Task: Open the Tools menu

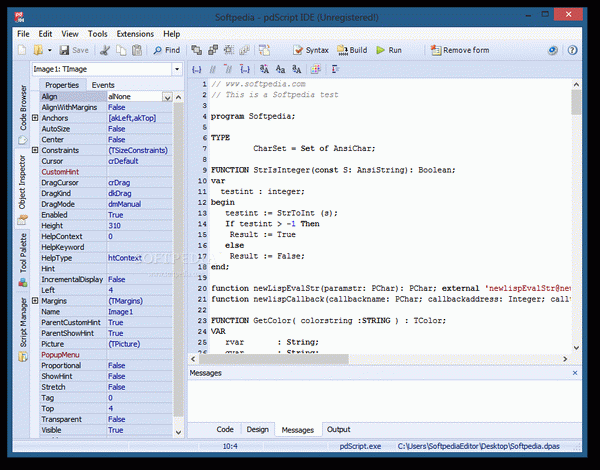Action: point(98,34)
